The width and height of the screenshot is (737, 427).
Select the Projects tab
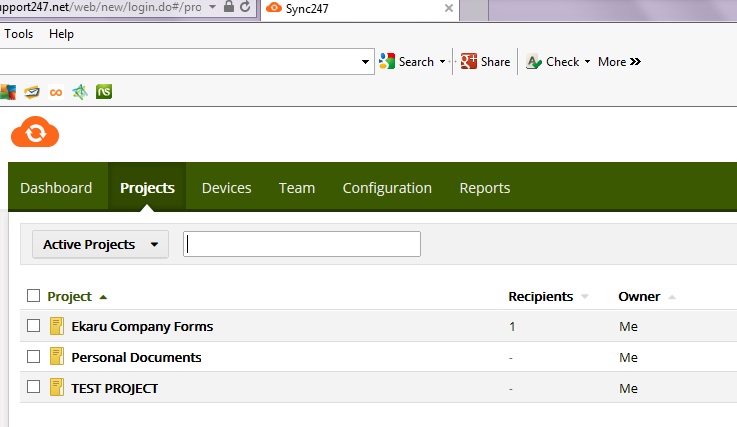(x=147, y=188)
